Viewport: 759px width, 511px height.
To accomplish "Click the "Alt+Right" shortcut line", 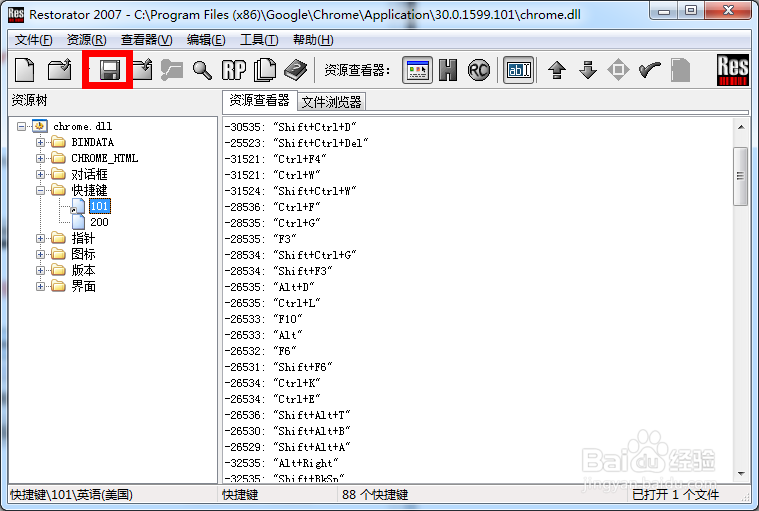I will pos(281,463).
